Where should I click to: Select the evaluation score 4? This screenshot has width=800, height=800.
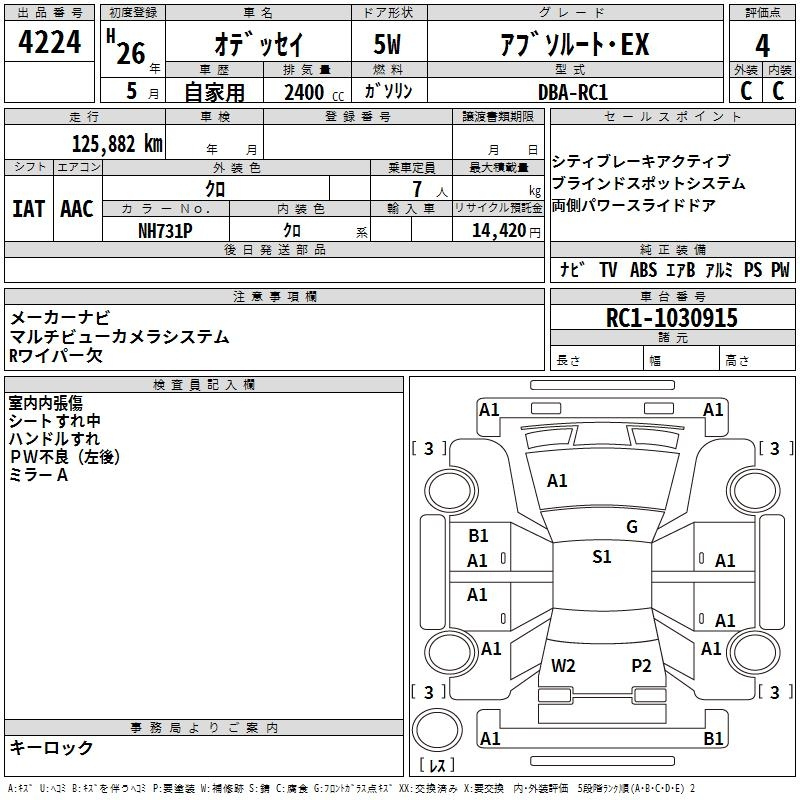click(x=762, y=46)
